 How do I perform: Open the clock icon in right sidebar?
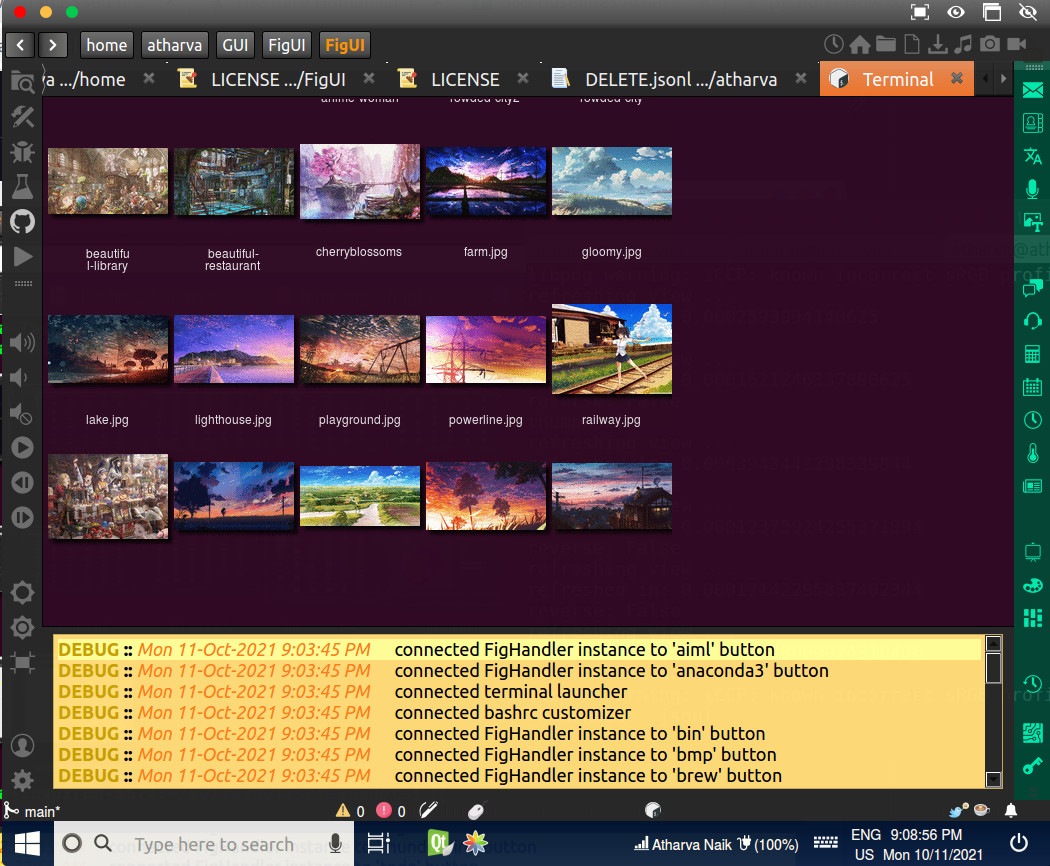1033,420
